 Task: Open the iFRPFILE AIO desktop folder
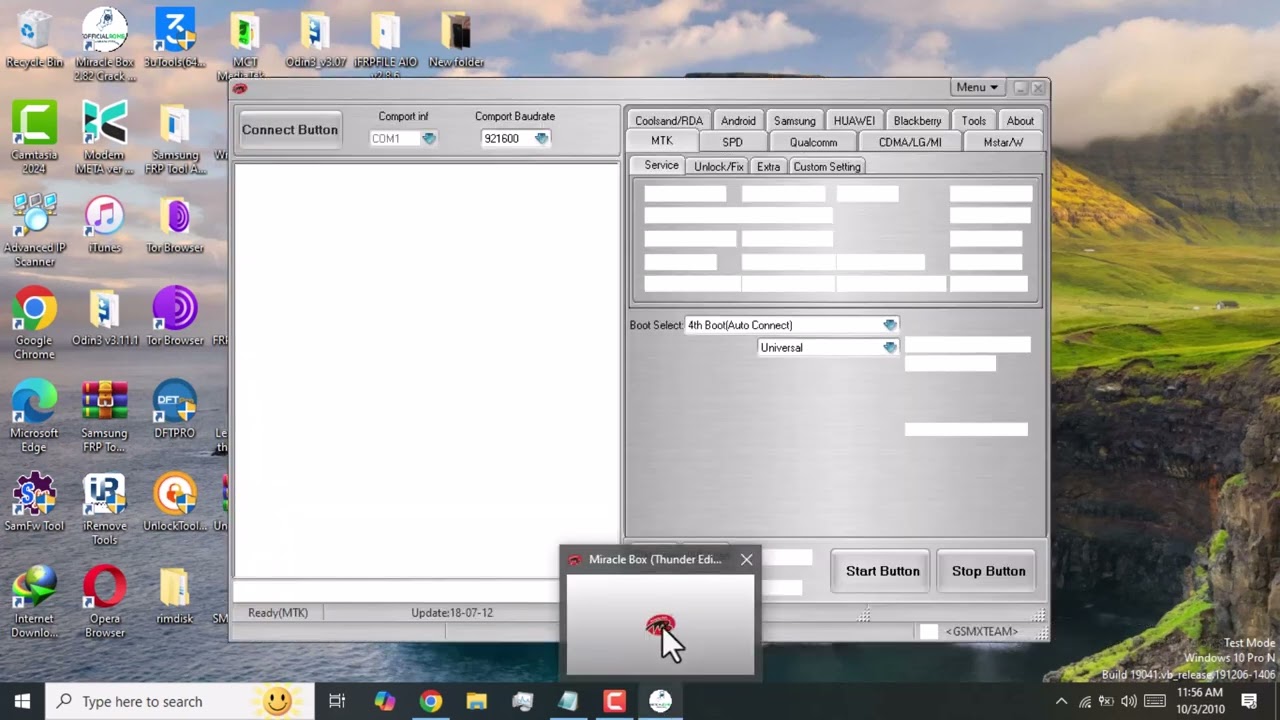(385, 45)
